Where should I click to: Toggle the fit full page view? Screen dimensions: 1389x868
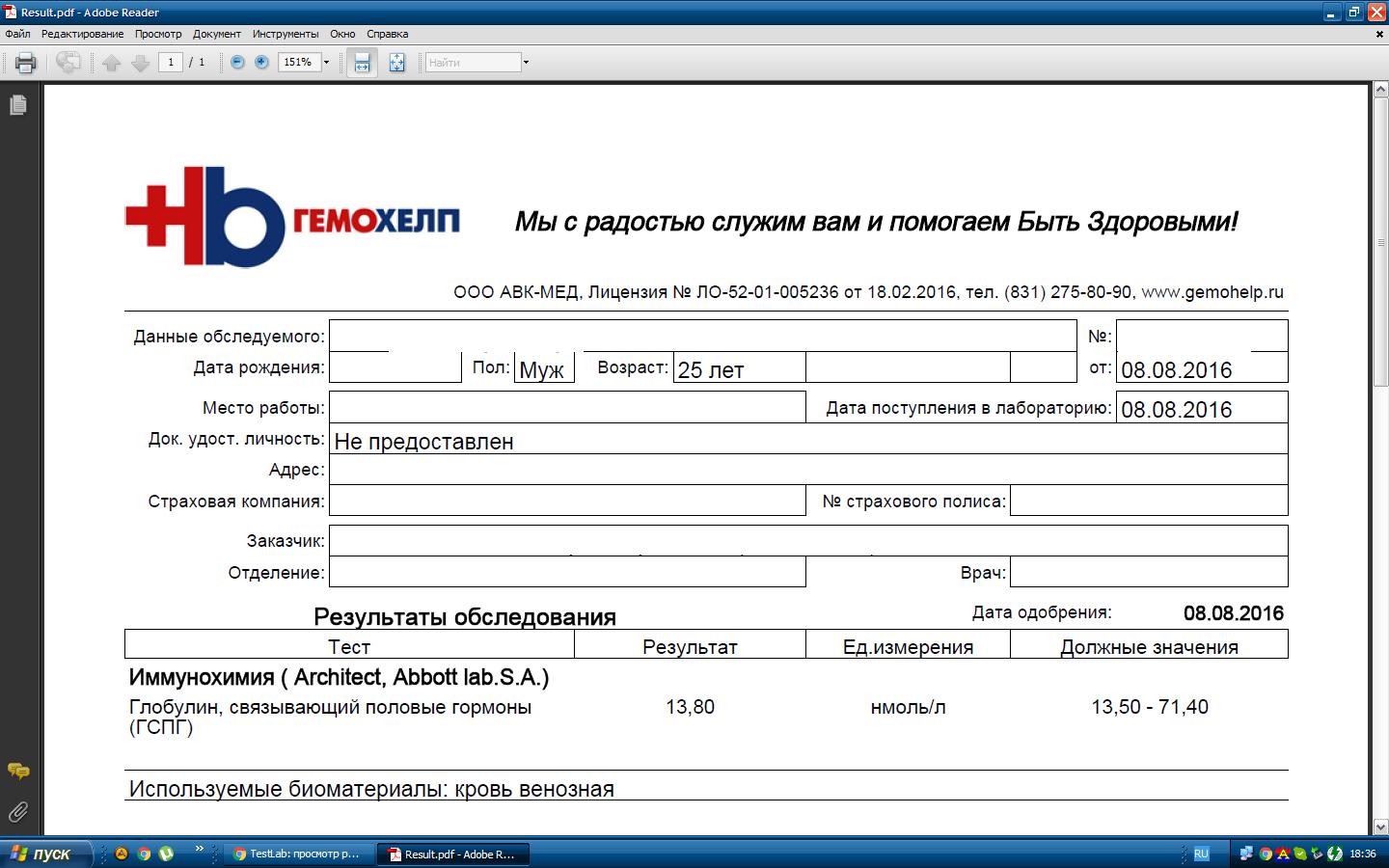(396, 63)
